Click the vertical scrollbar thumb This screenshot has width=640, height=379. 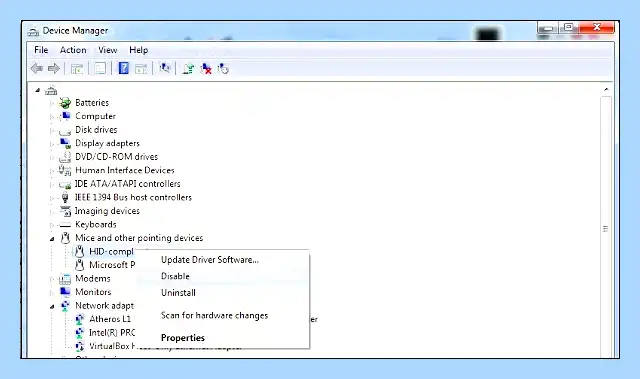pyautogui.click(x=606, y=228)
